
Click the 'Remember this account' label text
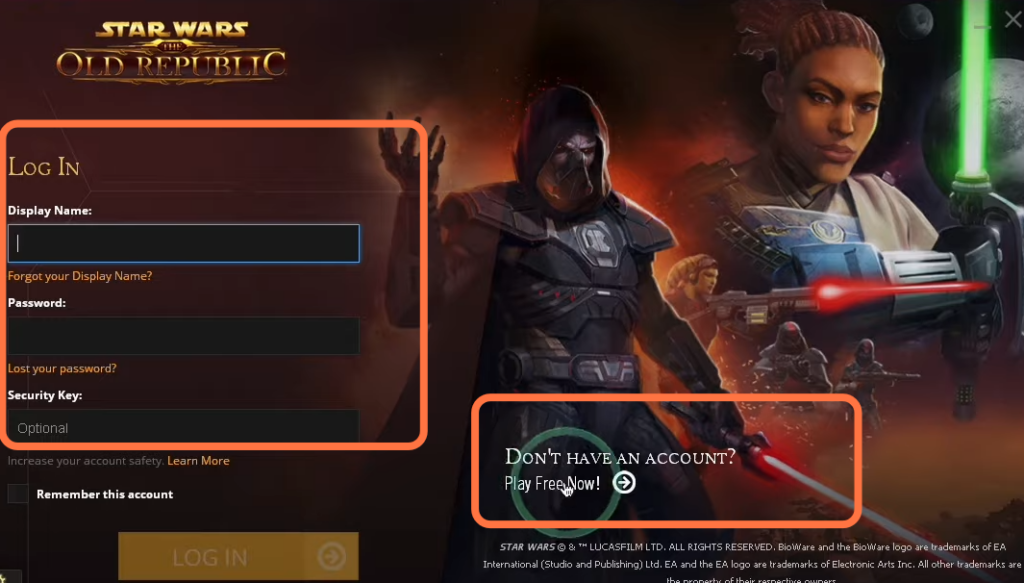point(104,494)
